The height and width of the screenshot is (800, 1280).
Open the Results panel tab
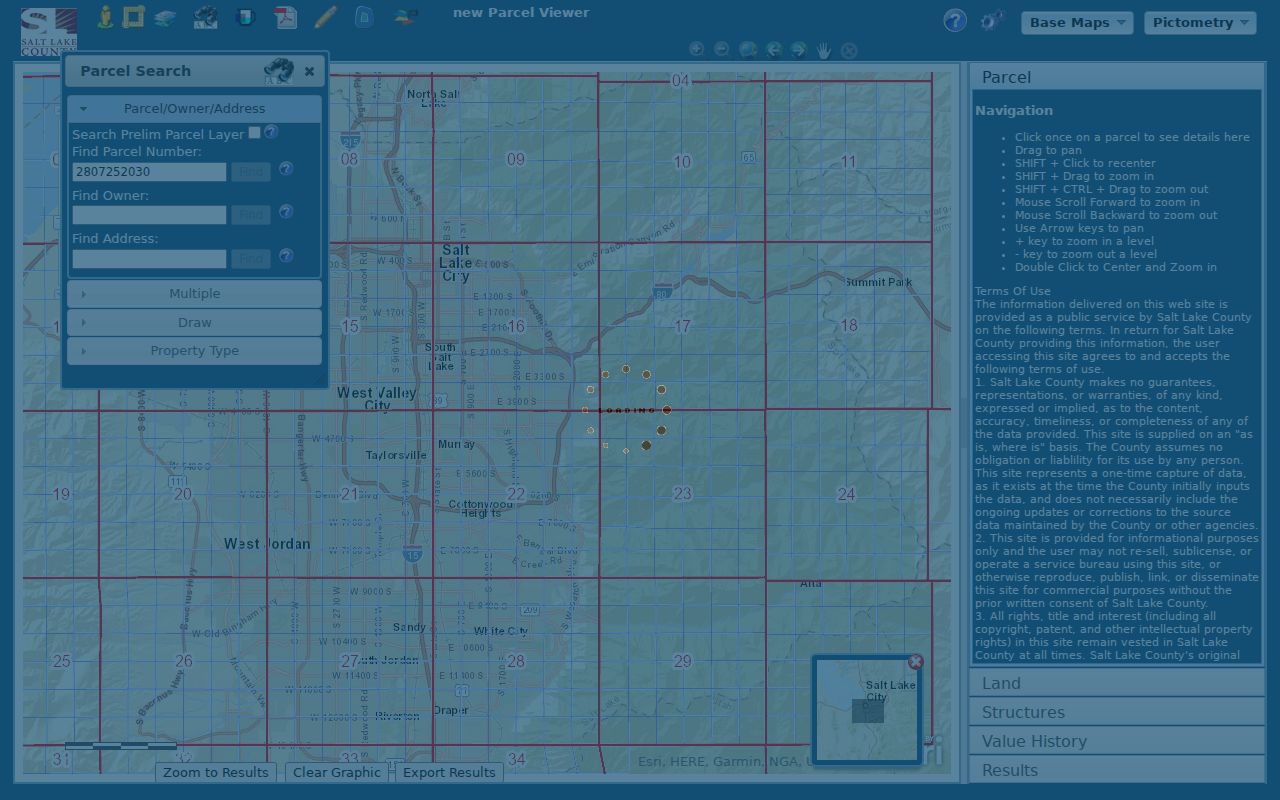pos(1117,770)
